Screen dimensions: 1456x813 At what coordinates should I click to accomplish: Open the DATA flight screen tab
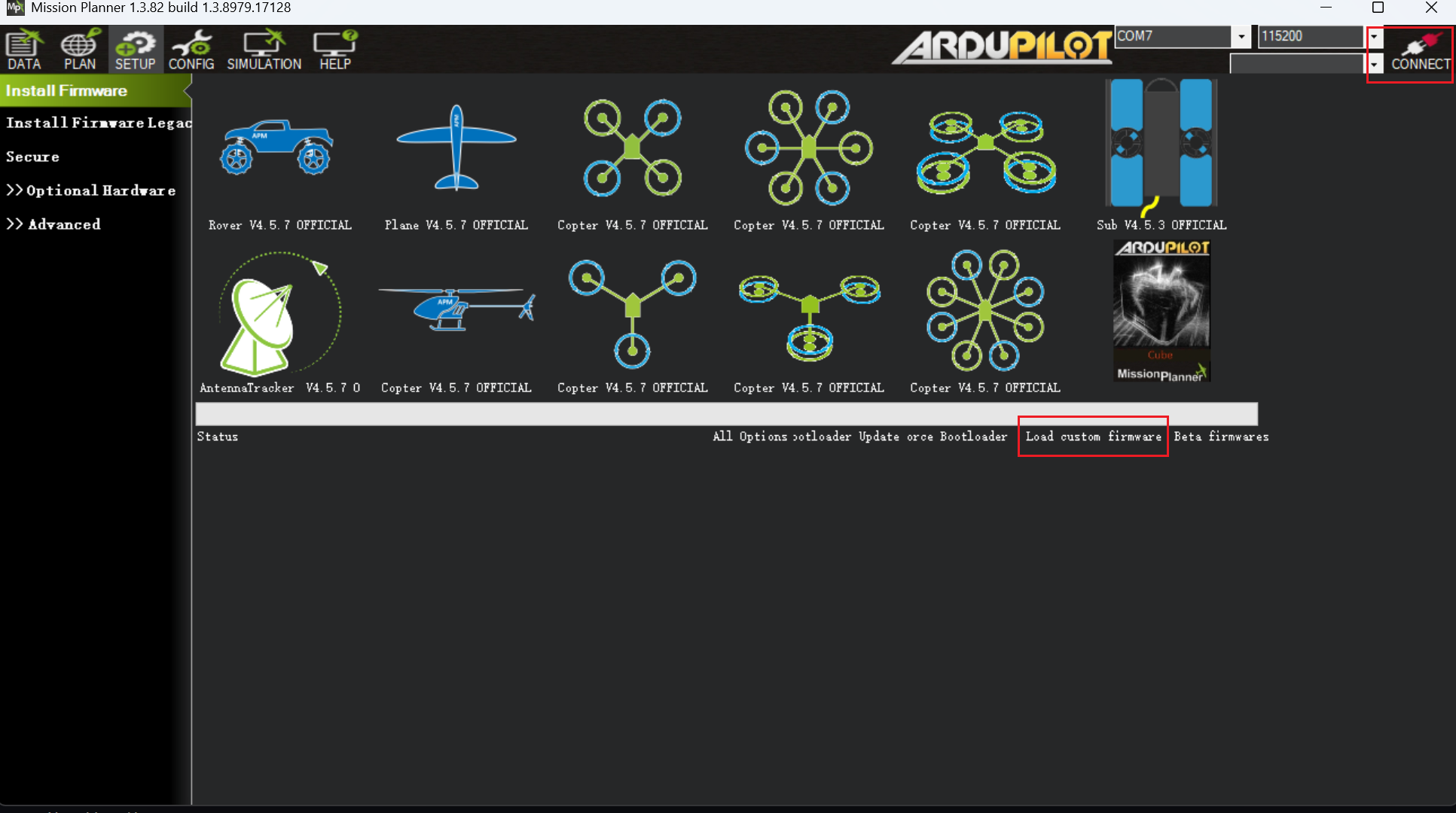pos(24,50)
